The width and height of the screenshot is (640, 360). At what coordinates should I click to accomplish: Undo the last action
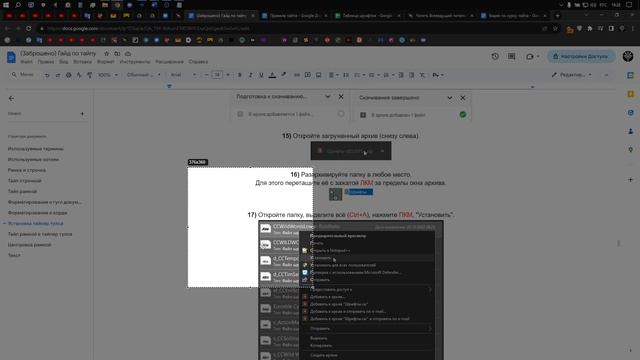pyautogui.click(x=47, y=75)
